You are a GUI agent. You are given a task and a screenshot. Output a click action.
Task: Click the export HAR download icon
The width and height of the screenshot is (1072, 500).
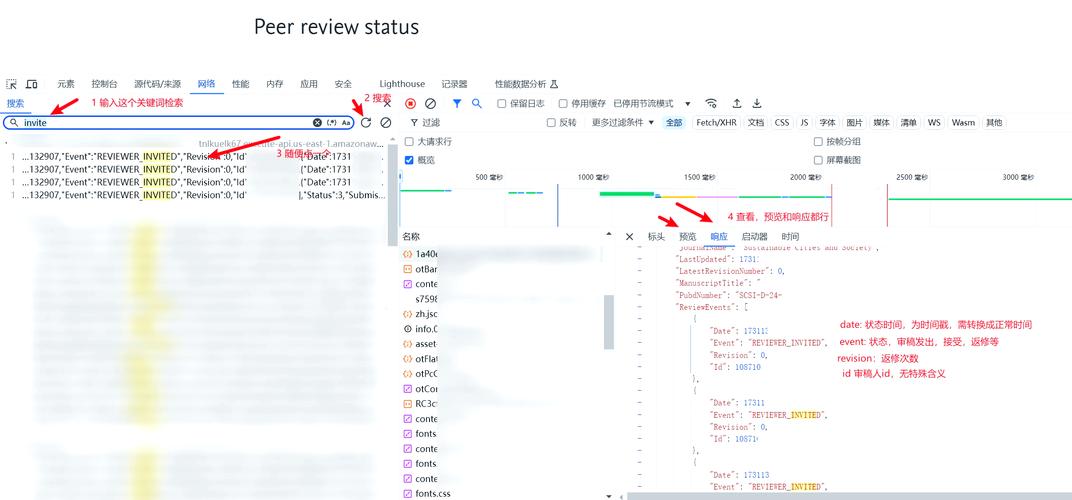[x=757, y=104]
